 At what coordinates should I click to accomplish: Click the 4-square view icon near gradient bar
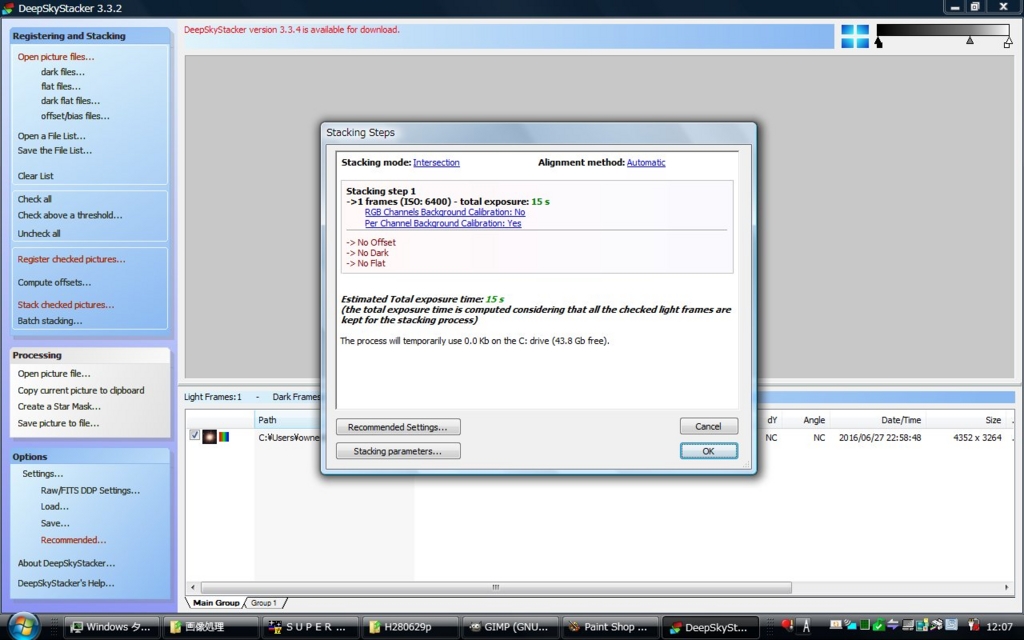click(855, 36)
